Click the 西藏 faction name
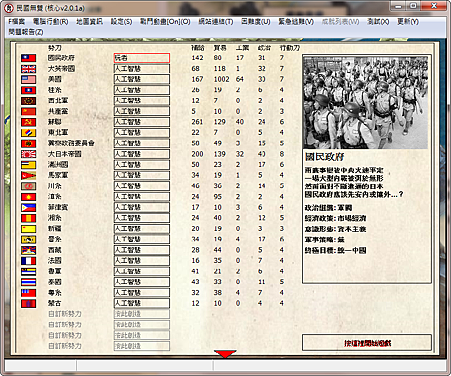The width and height of the screenshot is (451, 376). point(55,250)
